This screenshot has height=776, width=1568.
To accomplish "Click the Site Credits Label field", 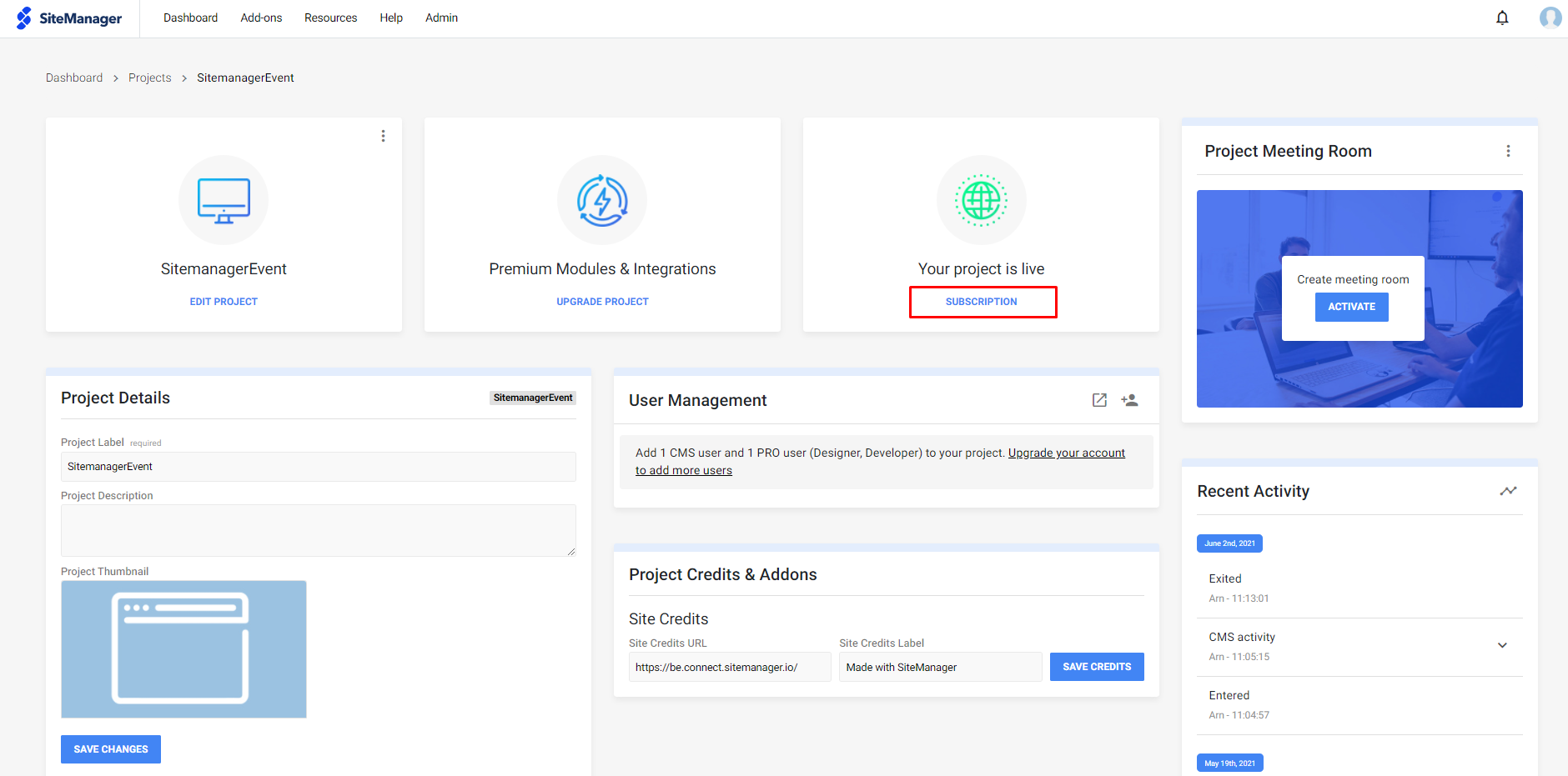I will pos(941,667).
